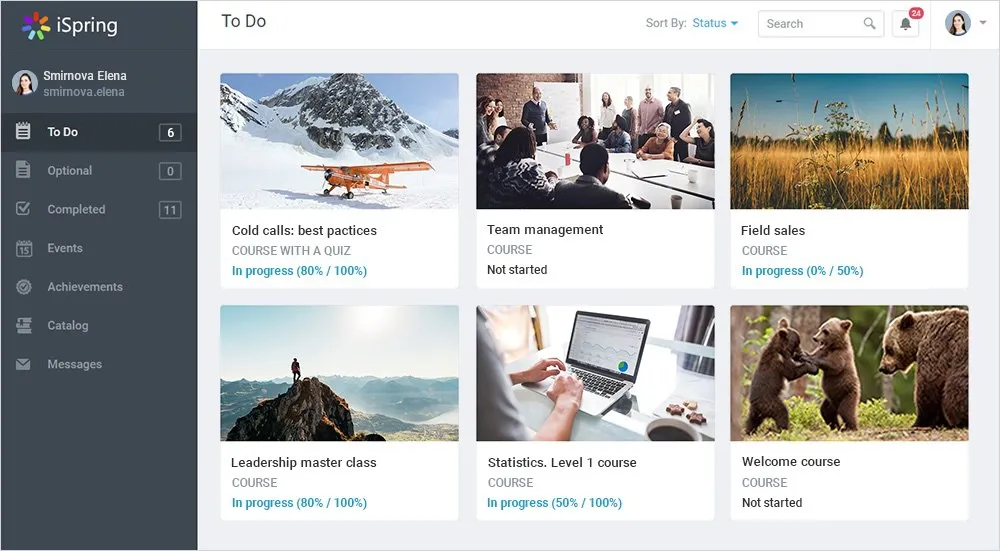Open the user avatar dropdown arrow

(x=982, y=24)
